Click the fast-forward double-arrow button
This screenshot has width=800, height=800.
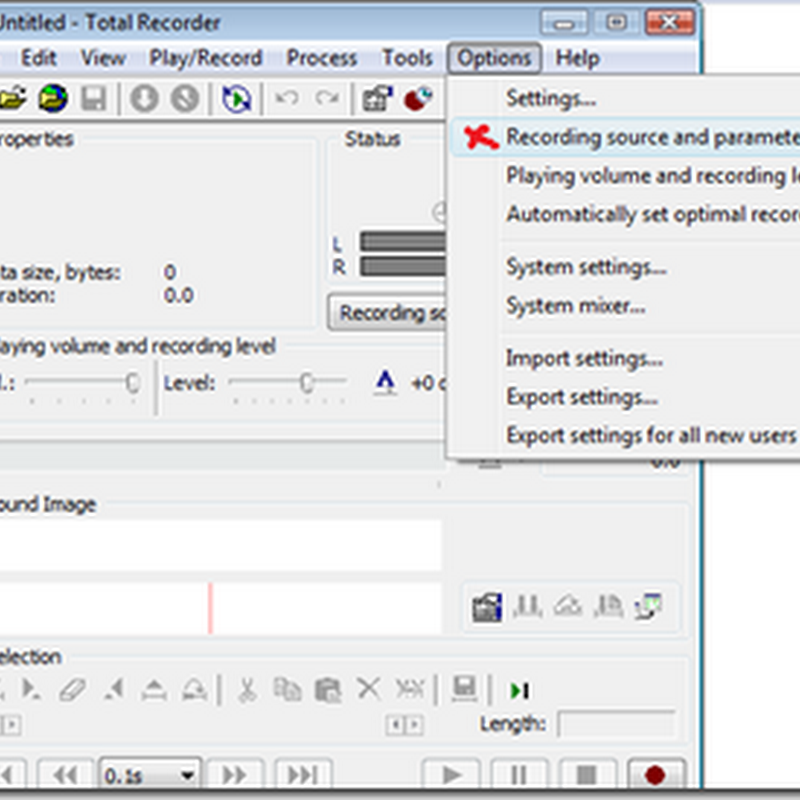[x=234, y=776]
